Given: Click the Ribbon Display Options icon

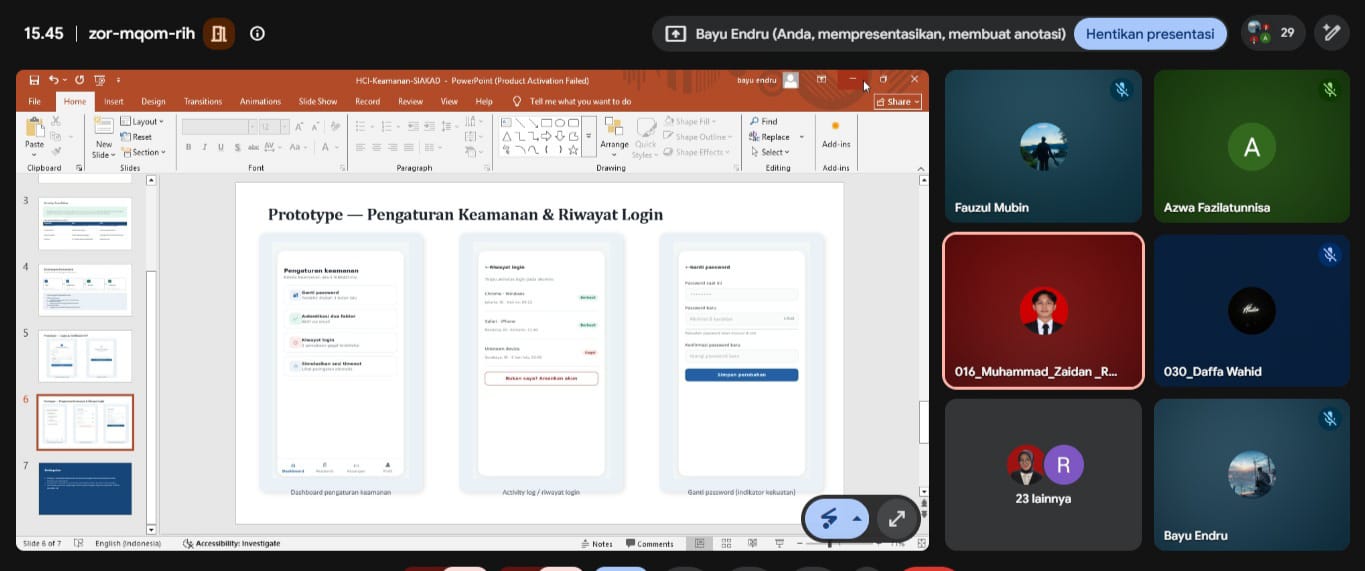Looking at the screenshot, I should click(x=821, y=80).
